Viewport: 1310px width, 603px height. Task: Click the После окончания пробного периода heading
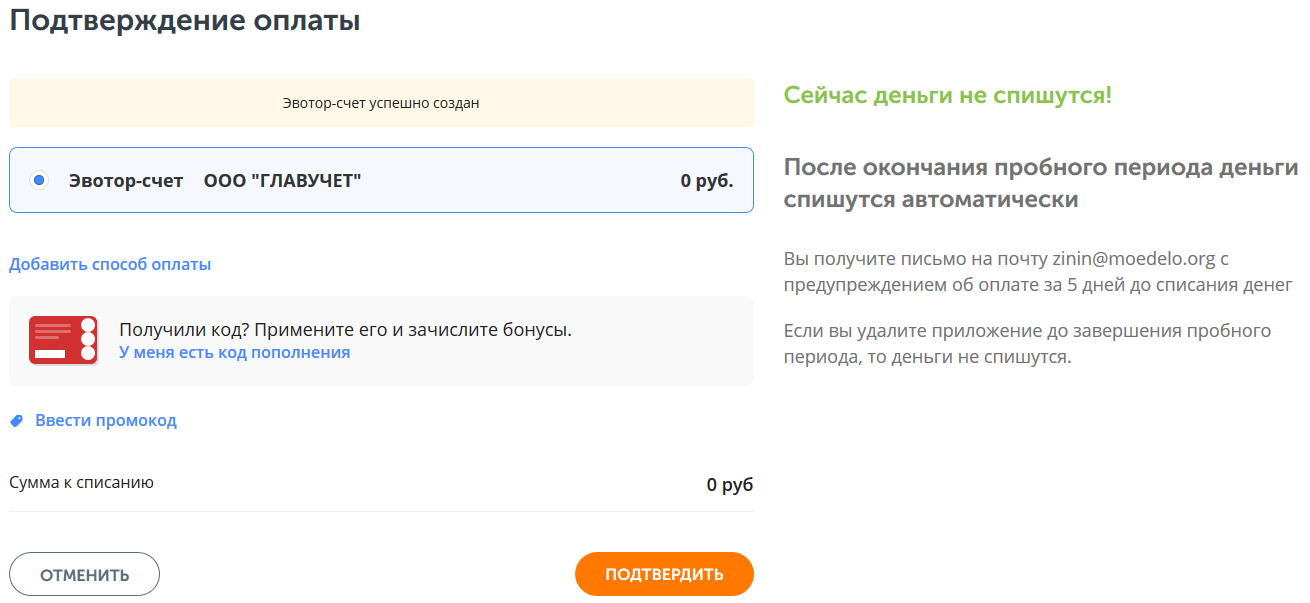coord(1040,183)
